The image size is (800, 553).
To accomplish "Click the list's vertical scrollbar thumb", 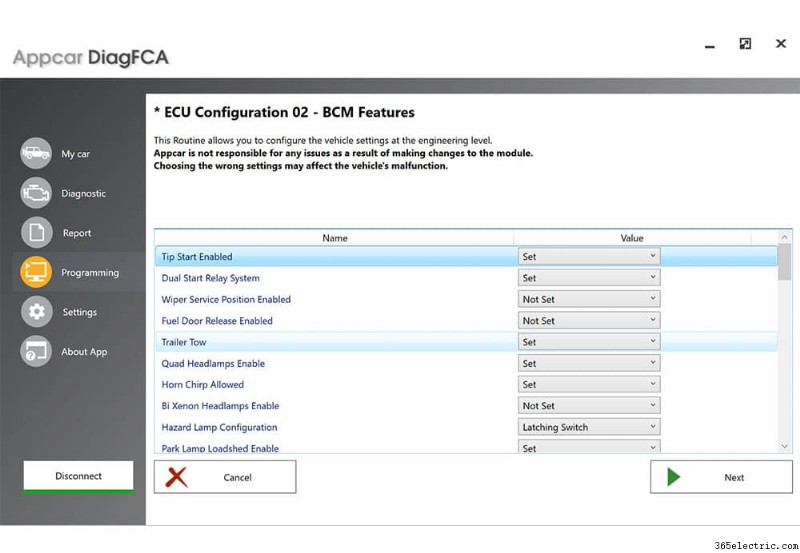I will click(784, 262).
